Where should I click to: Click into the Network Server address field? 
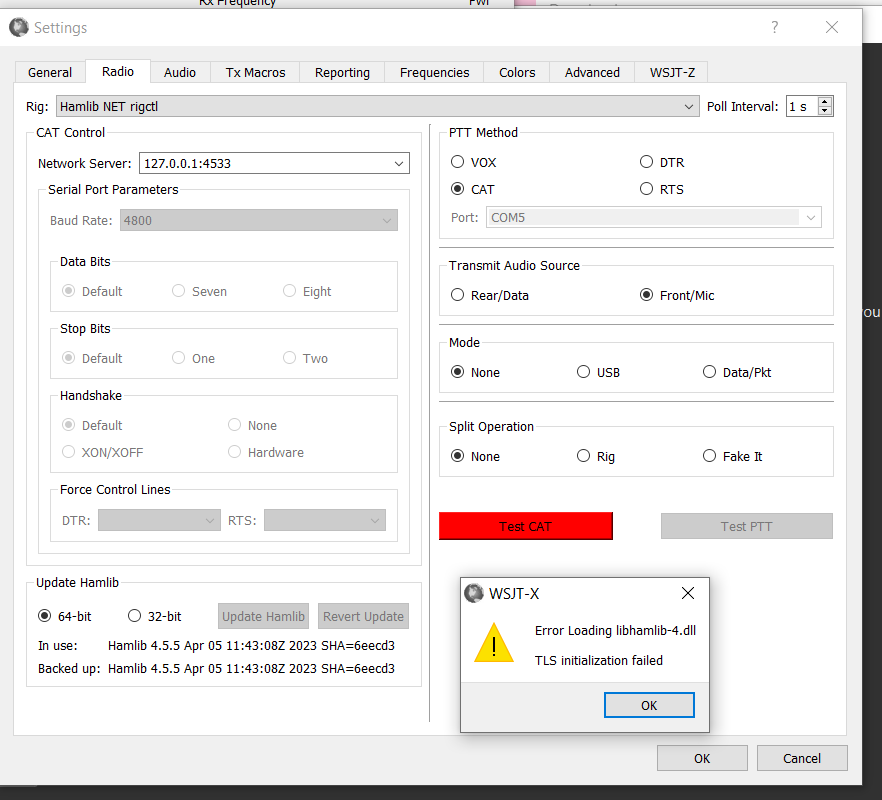pos(264,164)
